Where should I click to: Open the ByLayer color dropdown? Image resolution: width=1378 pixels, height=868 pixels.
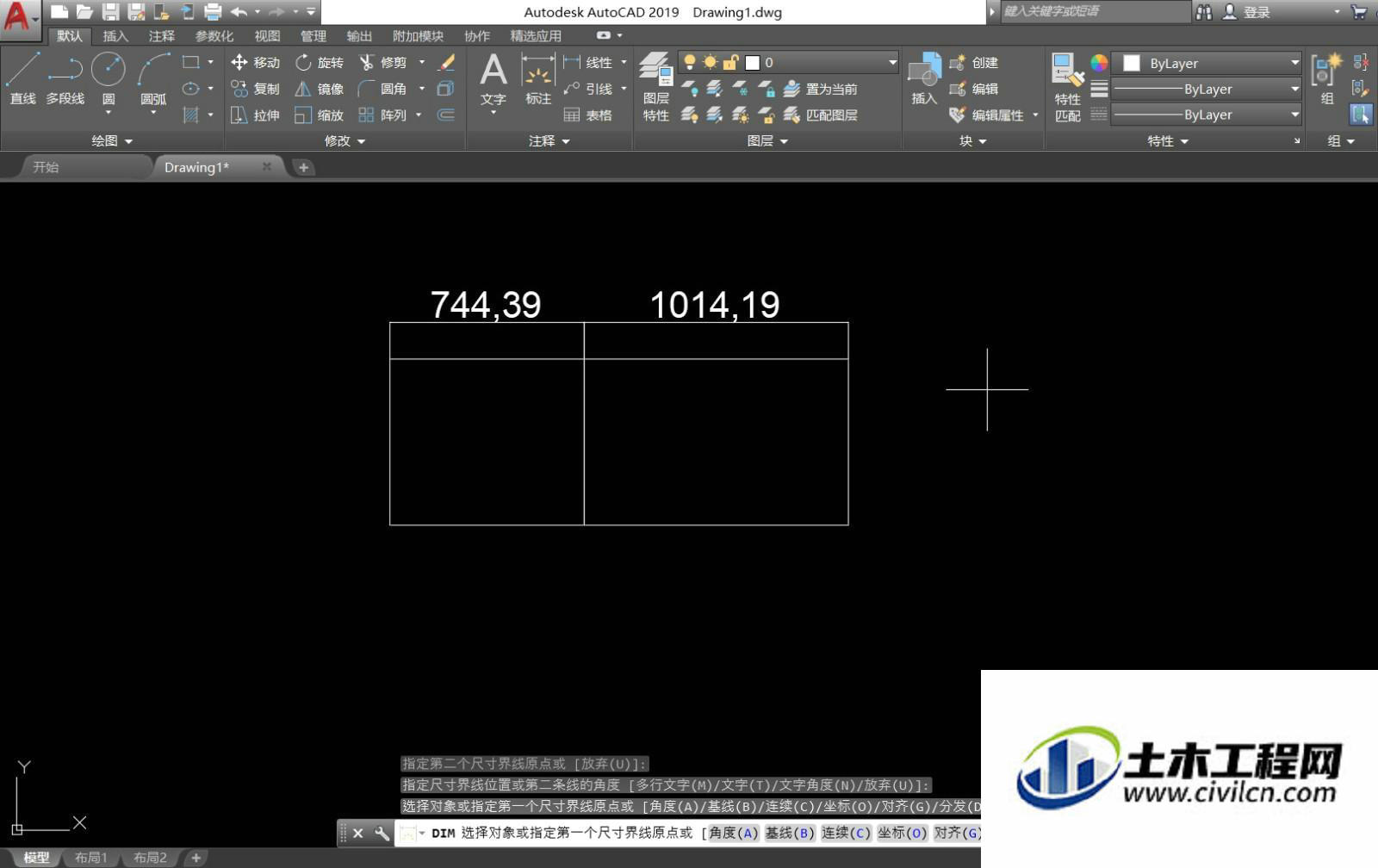click(x=1294, y=62)
